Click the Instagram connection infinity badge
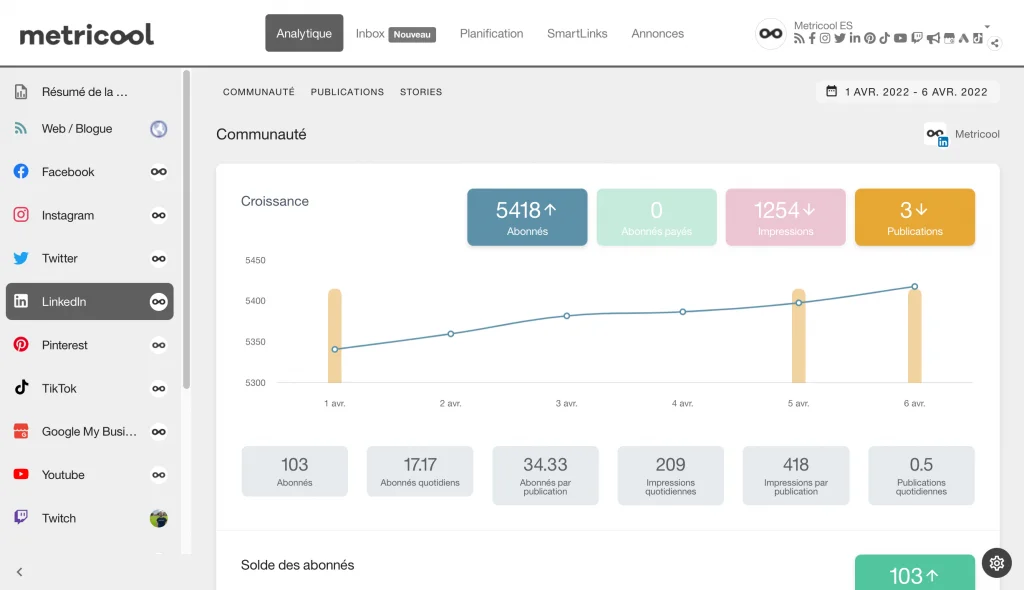 [x=159, y=215]
